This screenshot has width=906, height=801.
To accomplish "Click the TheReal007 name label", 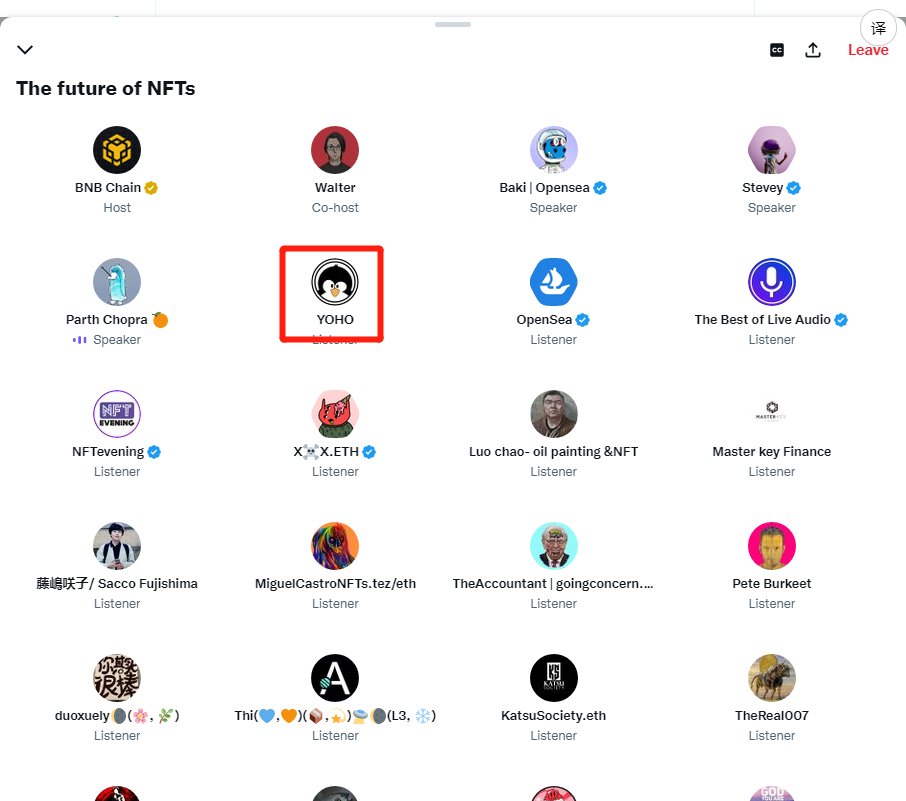I will coord(771,715).
